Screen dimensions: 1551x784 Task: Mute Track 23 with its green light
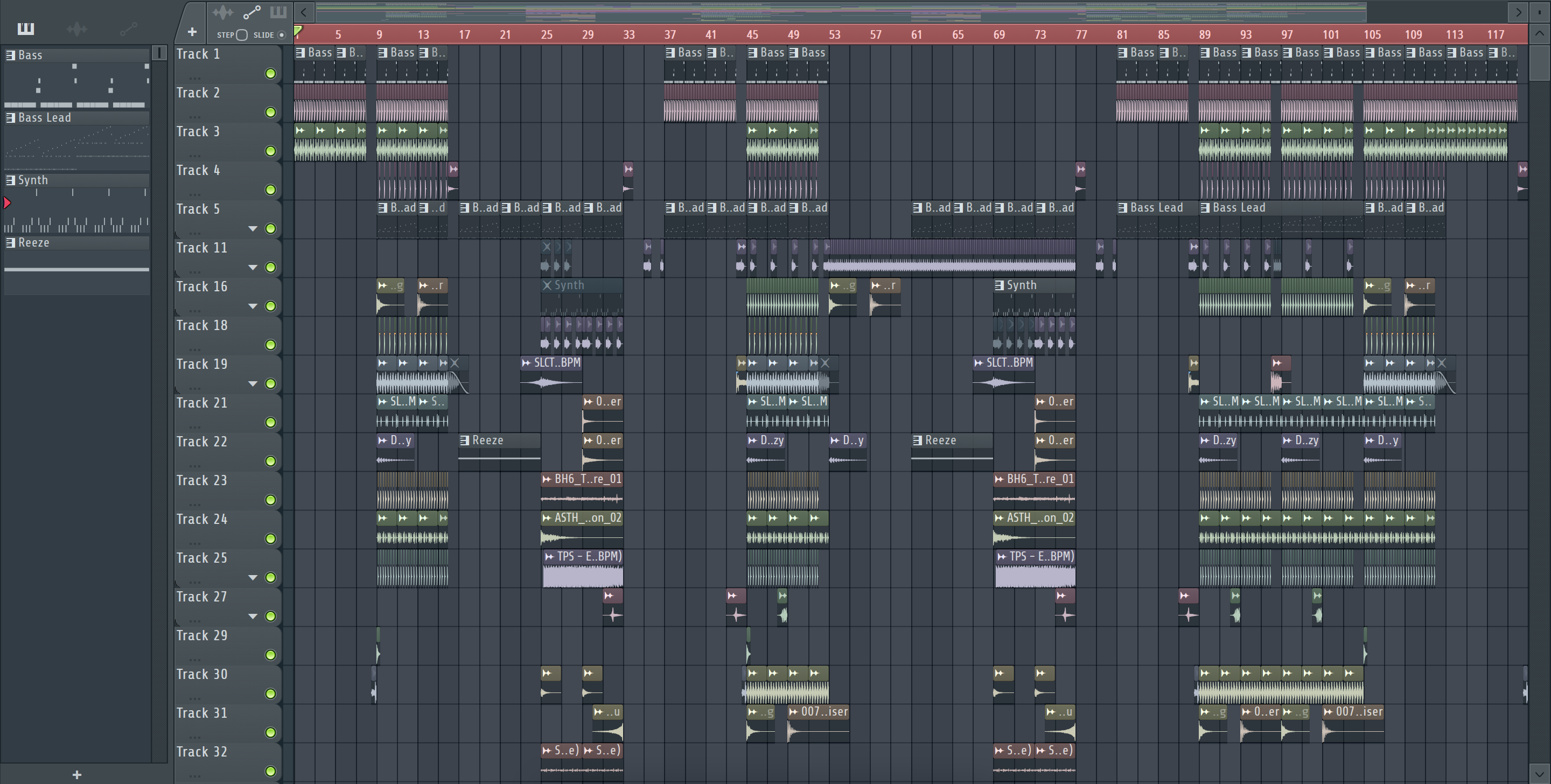click(x=271, y=500)
